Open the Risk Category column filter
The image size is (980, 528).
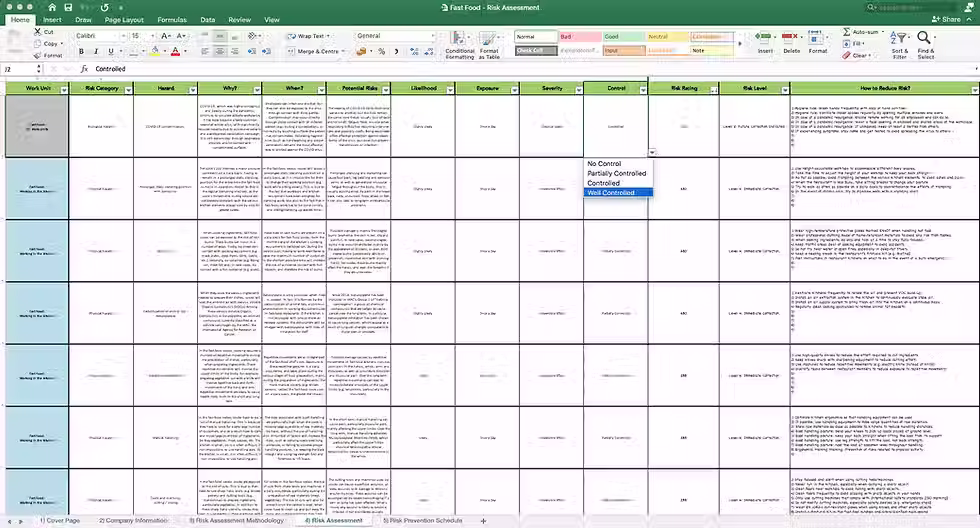[x=128, y=90]
